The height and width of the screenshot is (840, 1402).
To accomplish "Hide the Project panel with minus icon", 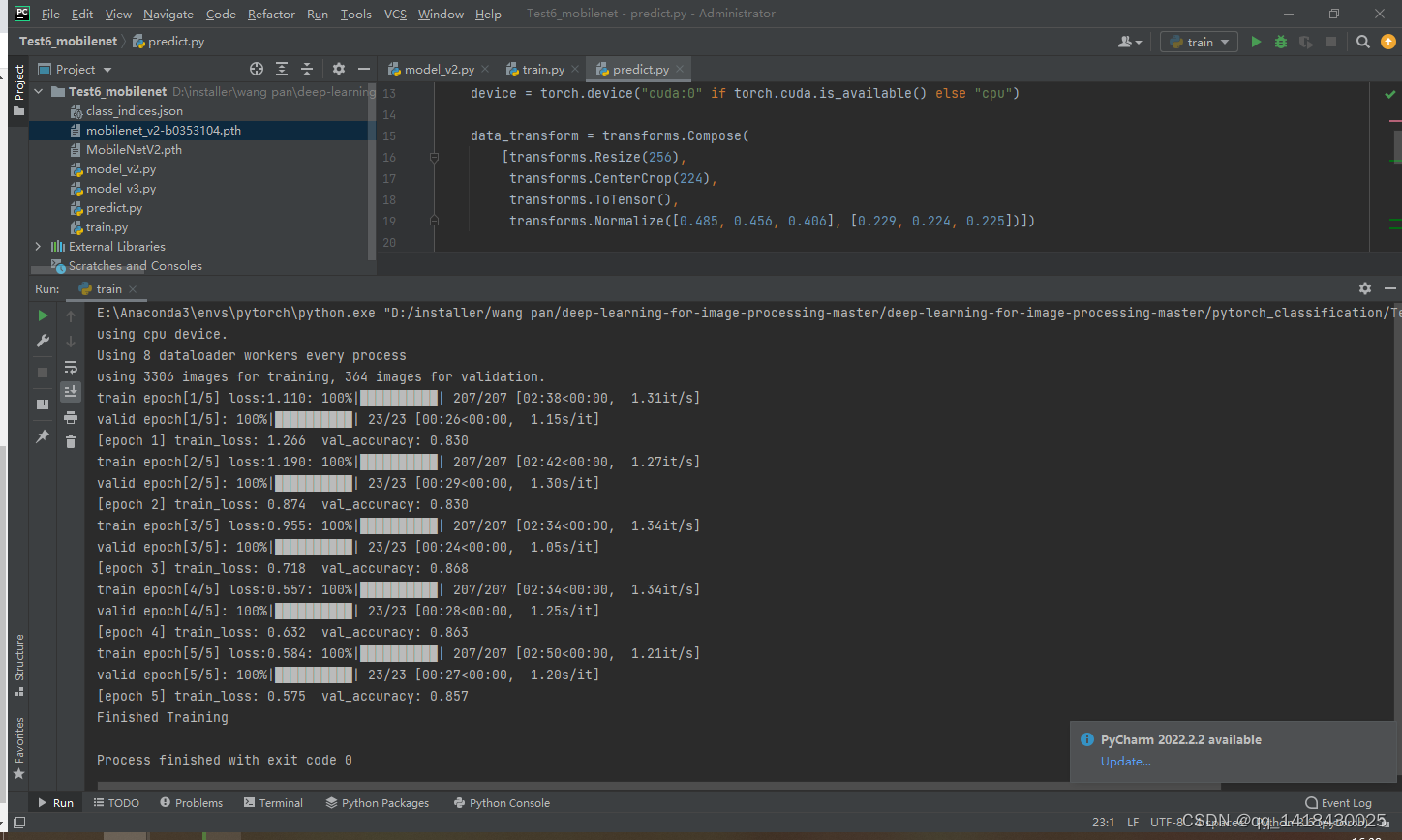I will point(364,69).
